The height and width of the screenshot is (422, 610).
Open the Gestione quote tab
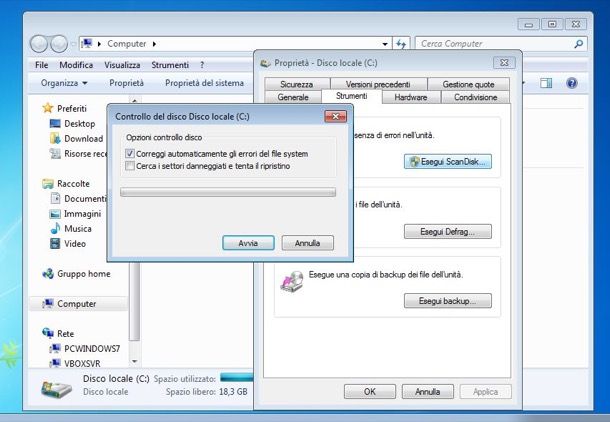click(x=468, y=84)
